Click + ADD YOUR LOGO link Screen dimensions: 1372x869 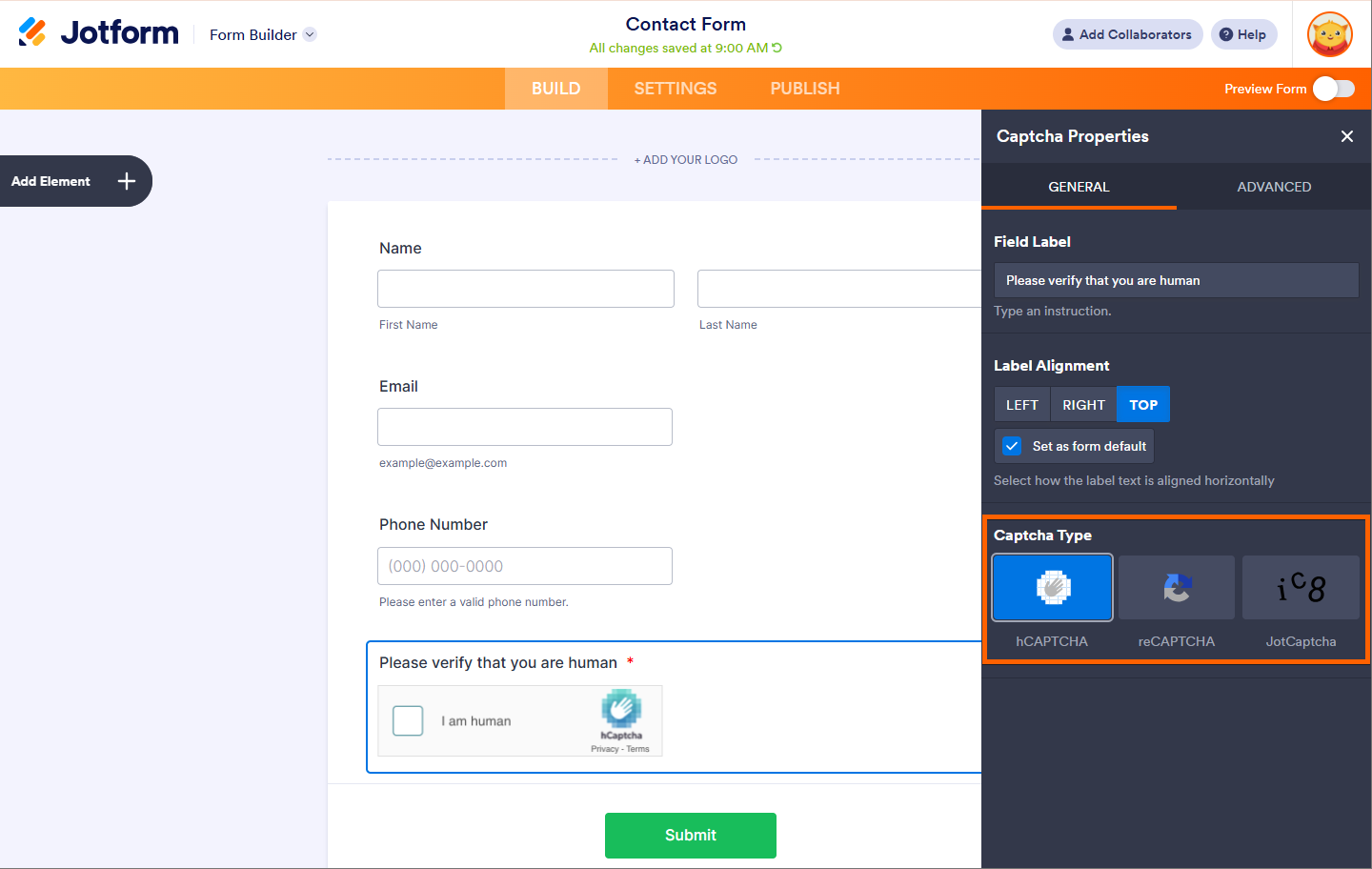click(x=686, y=160)
